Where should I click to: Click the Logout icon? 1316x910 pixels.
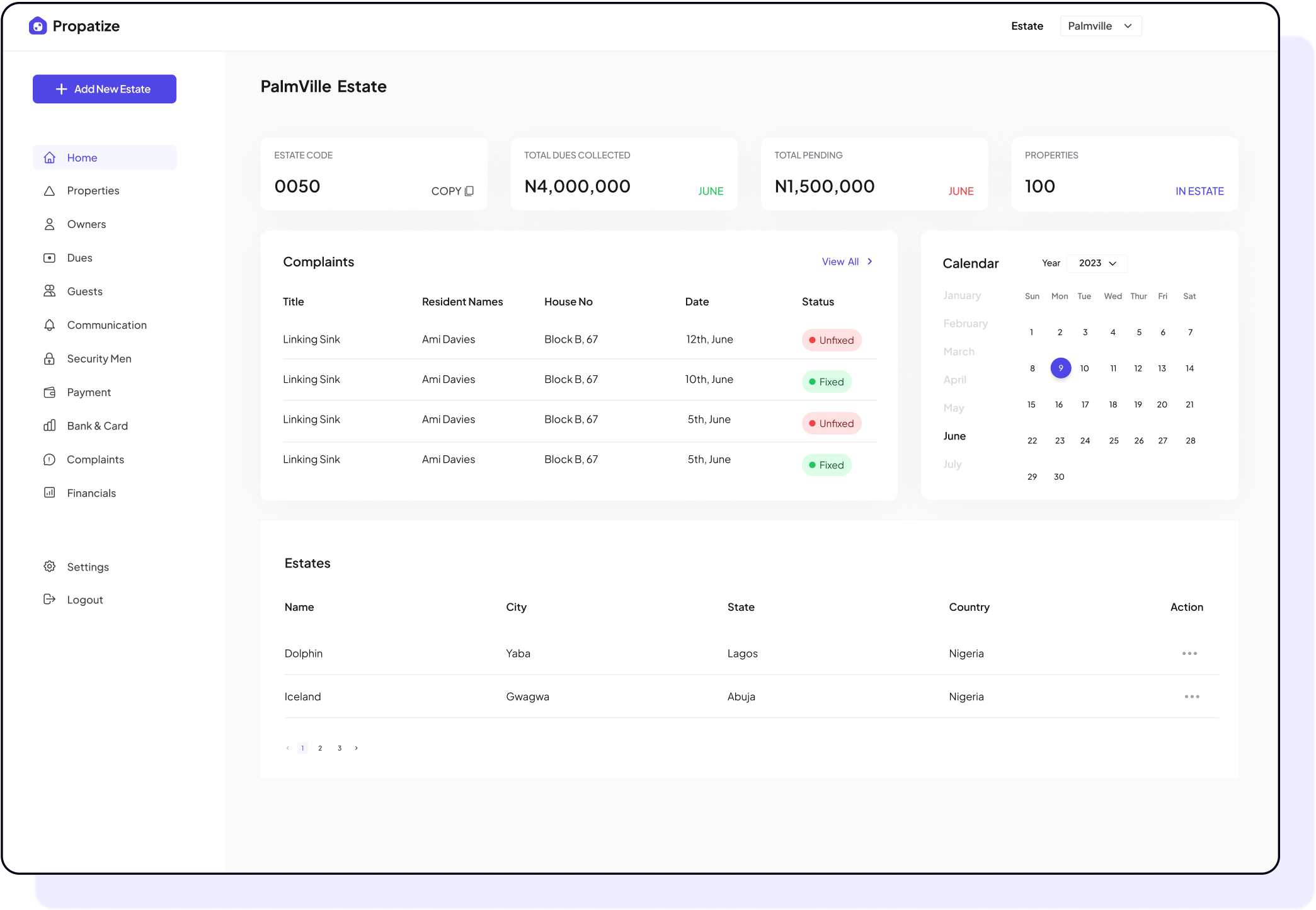click(x=49, y=600)
